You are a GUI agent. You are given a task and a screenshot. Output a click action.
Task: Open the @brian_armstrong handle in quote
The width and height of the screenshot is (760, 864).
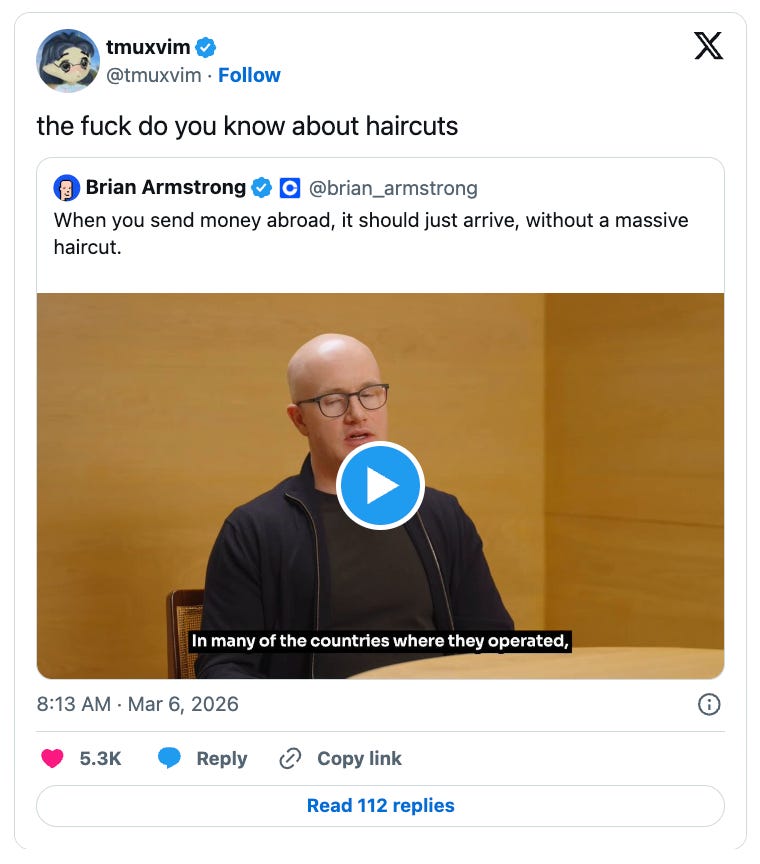pos(393,188)
